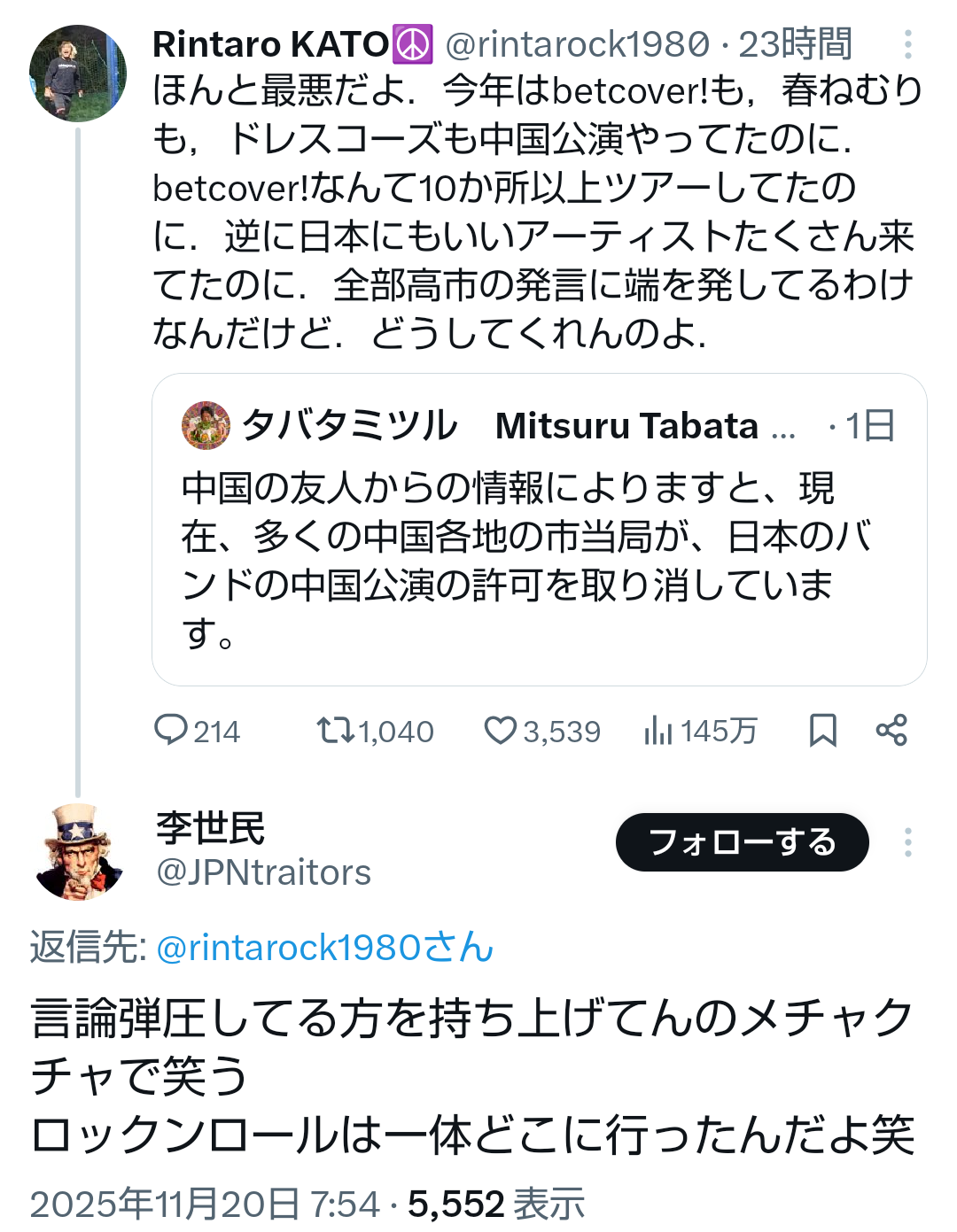Image resolution: width=957 pixels, height=1232 pixels.
Task: Open the @JPNtraitors handle
Action: pyautogui.click(x=263, y=872)
